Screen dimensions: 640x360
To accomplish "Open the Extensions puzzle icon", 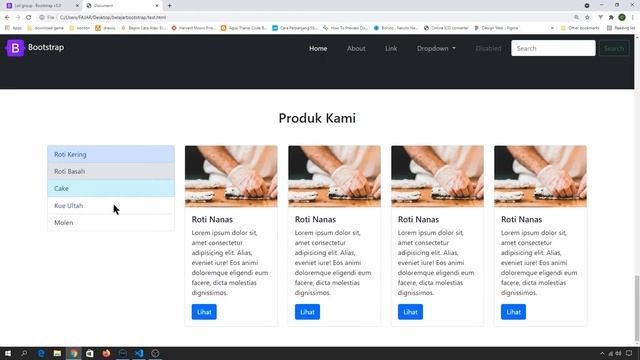I will (x=611, y=18).
